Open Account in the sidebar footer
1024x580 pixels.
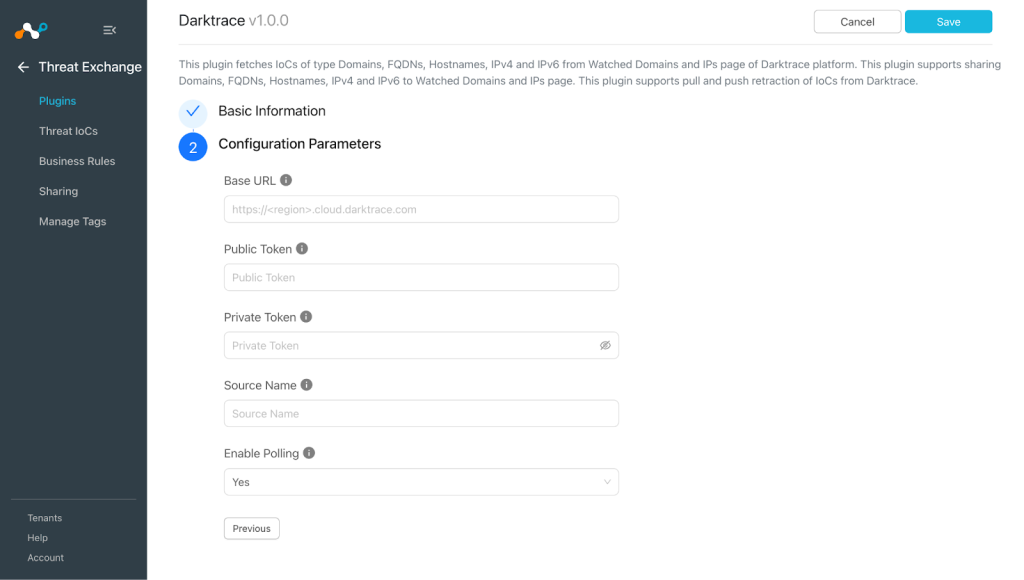pos(46,558)
